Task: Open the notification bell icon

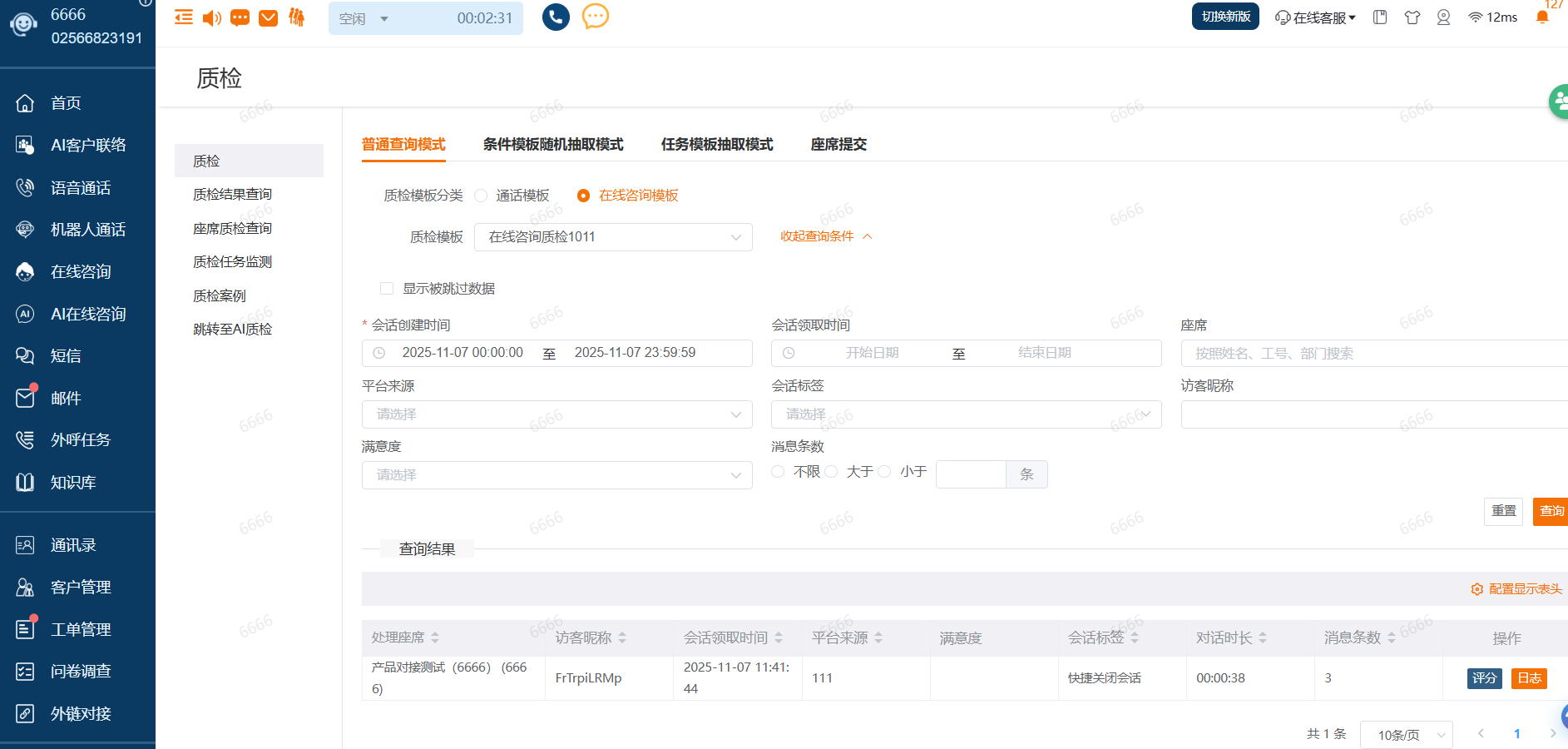Action: pos(1541,17)
